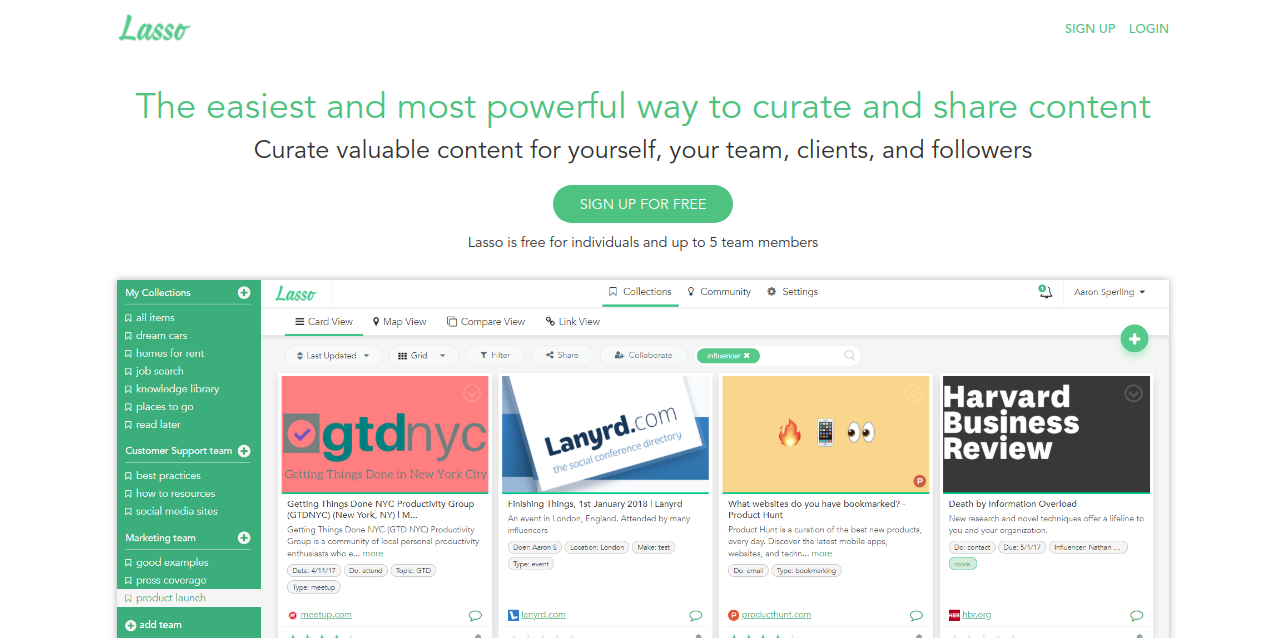The image size is (1286, 638).
Task: Open Last Updated sort dropdown
Action: click(334, 355)
